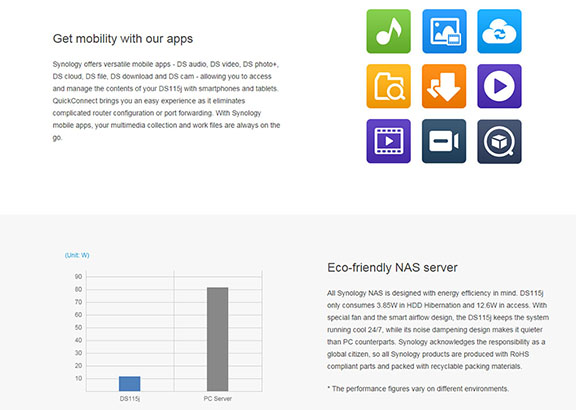Click the energy efficiency description paragraph

[x=438, y=330]
